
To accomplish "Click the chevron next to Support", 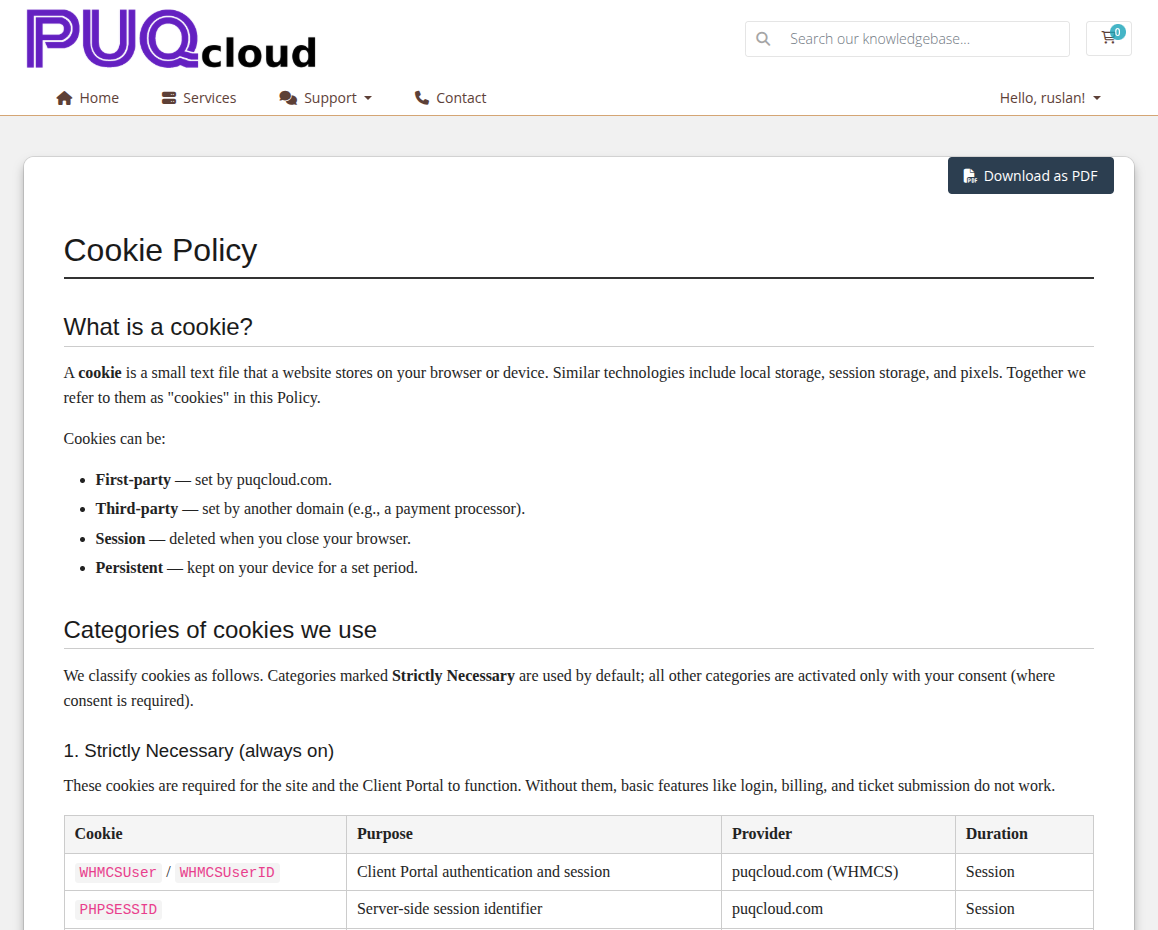I will tap(369, 98).
